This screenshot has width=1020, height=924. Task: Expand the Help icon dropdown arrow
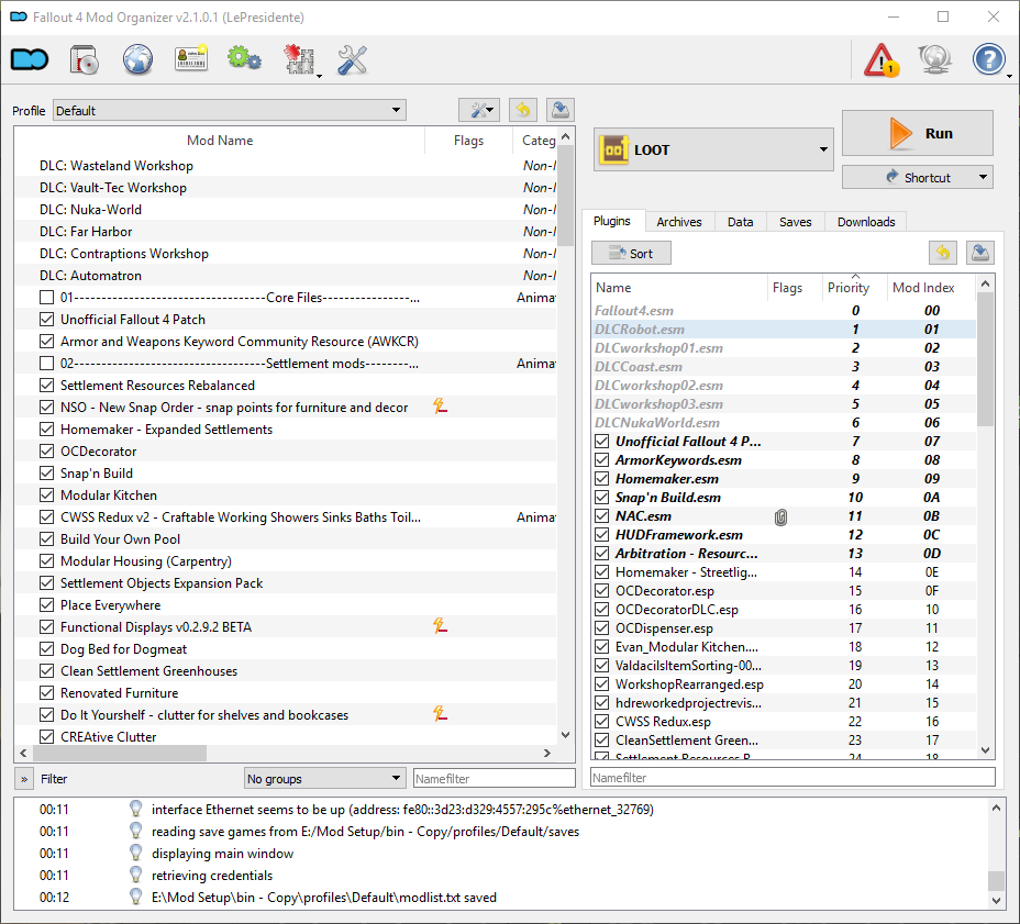tap(1009, 76)
